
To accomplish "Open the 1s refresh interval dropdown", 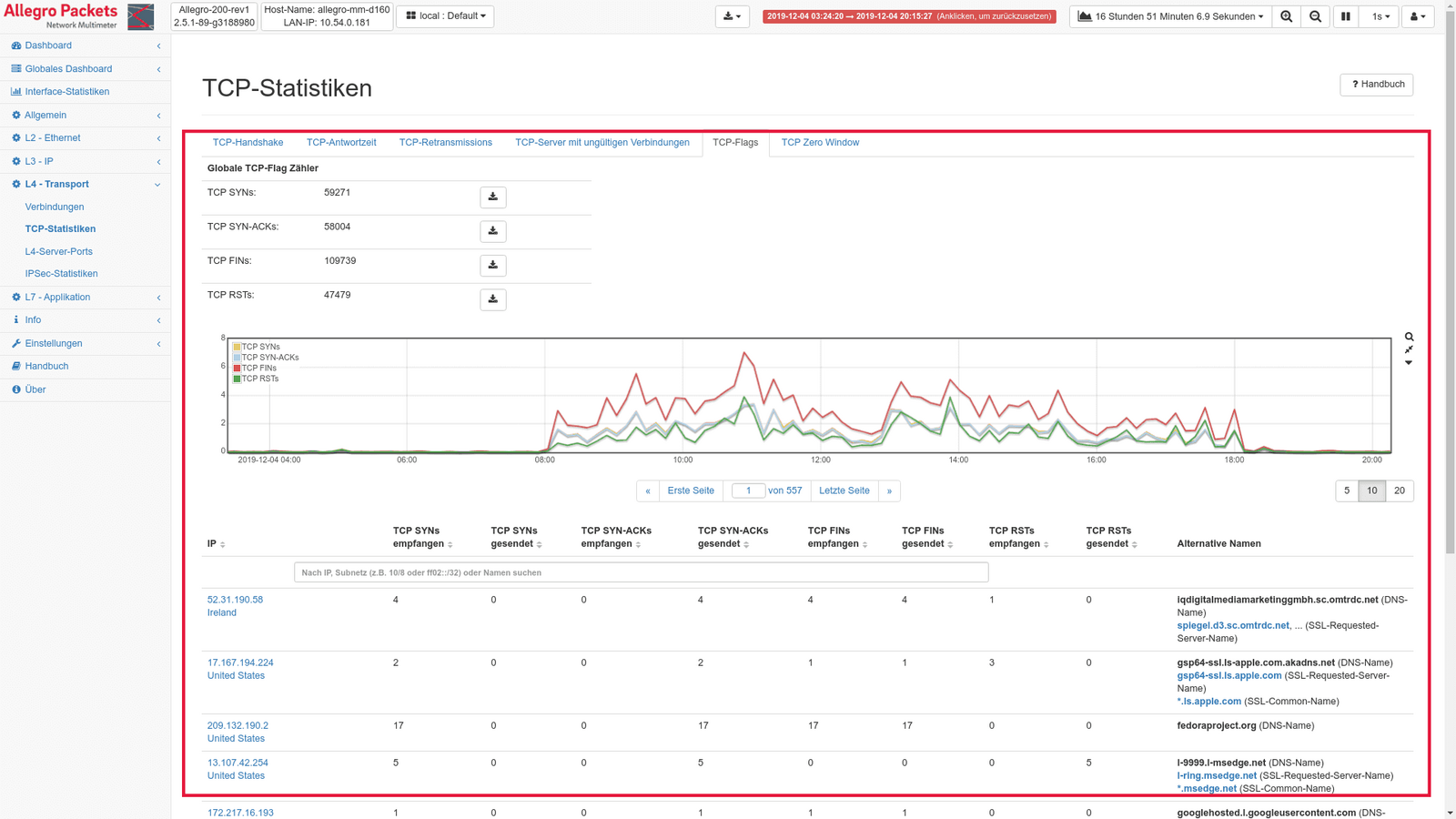I will click(x=1380, y=16).
